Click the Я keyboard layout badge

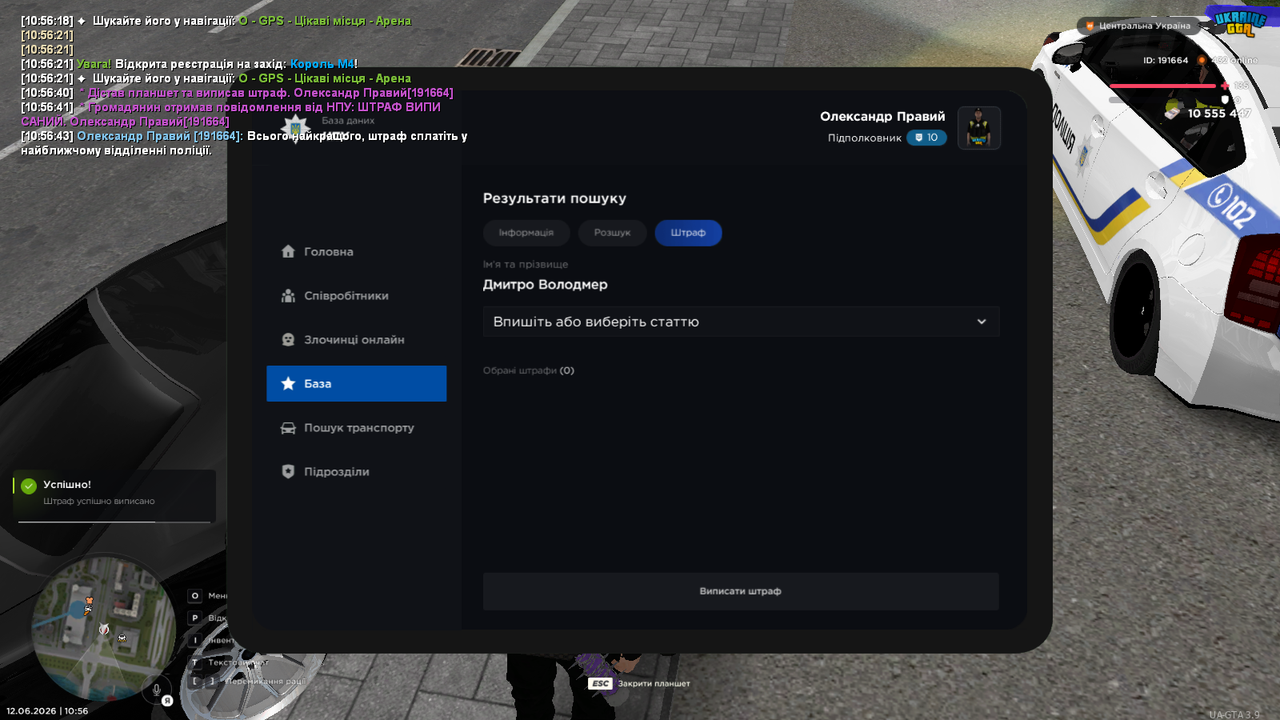pyautogui.click(x=168, y=701)
